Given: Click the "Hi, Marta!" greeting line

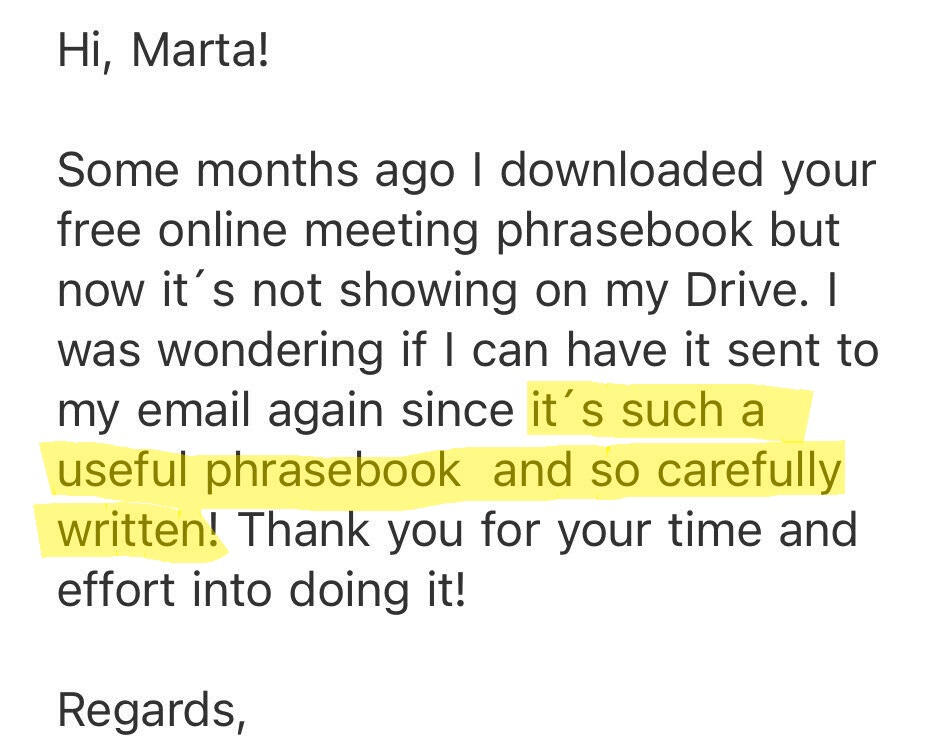Looking at the screenshot, I should coord(164,51).
